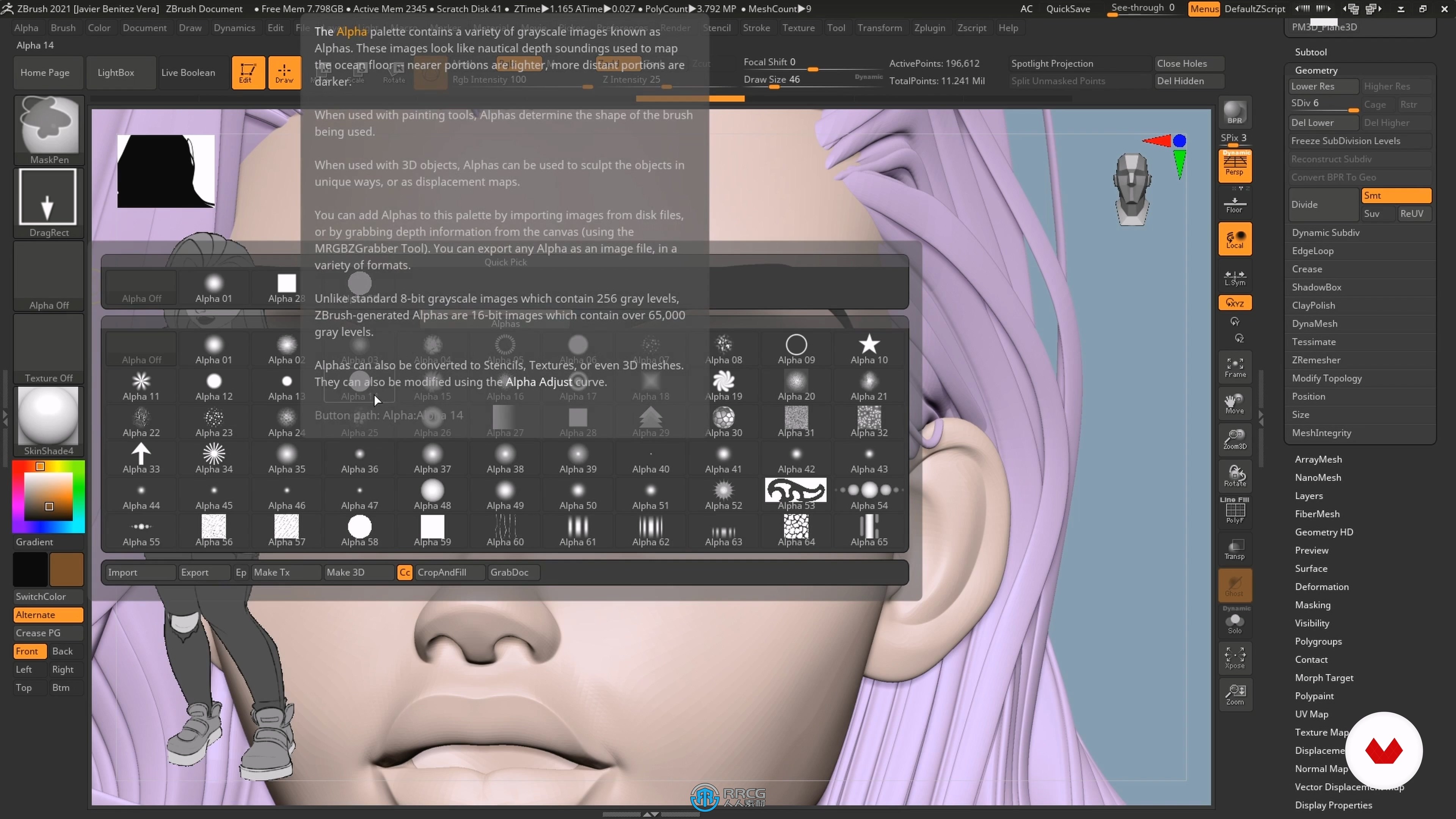Click the BPR render icon
This screenshot has width=1456, height=819.
tap(1235, 113)
